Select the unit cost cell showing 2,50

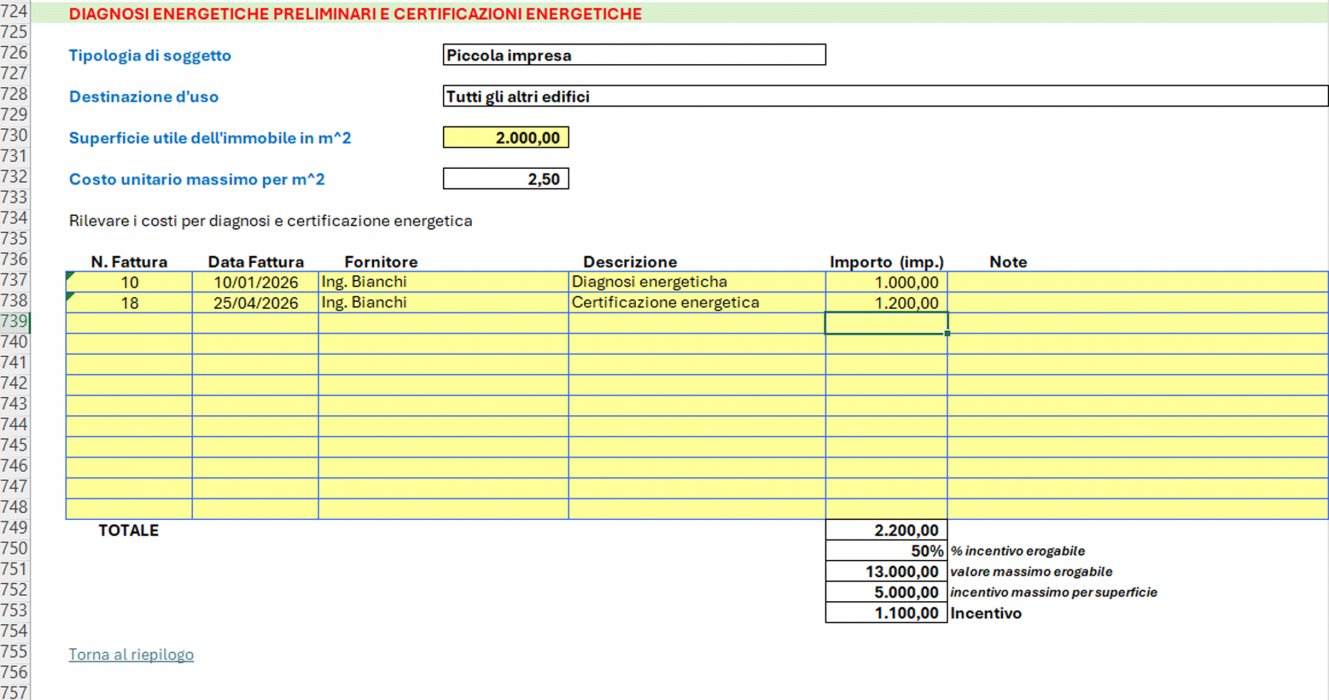(506, 179)
